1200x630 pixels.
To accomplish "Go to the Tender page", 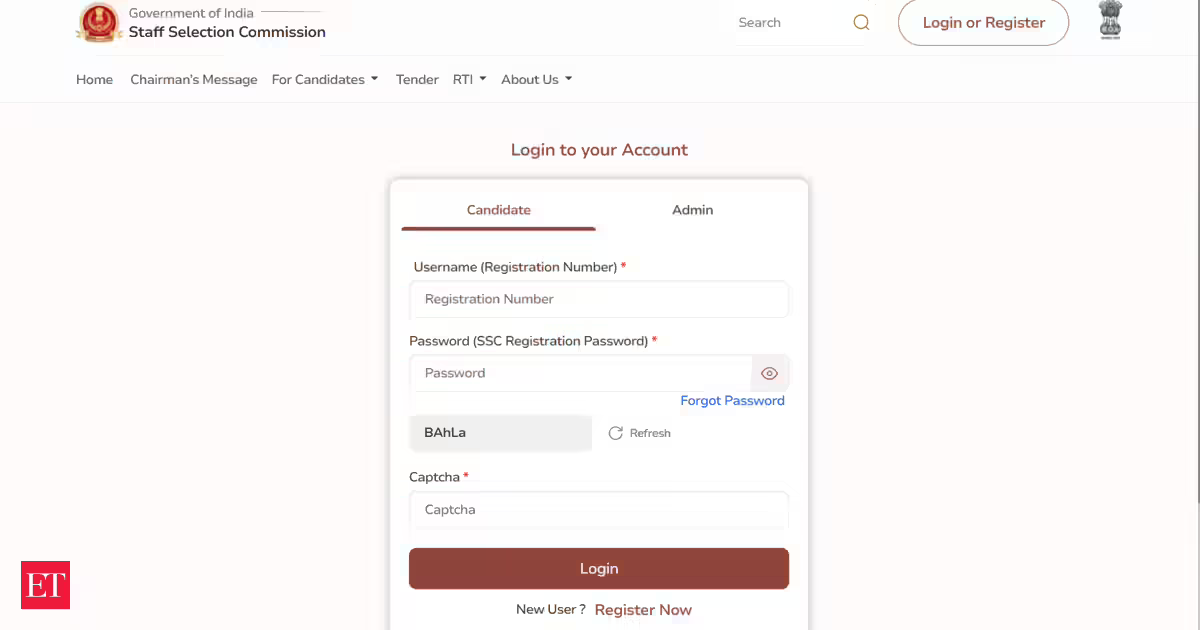I will (x=417, y=80).
